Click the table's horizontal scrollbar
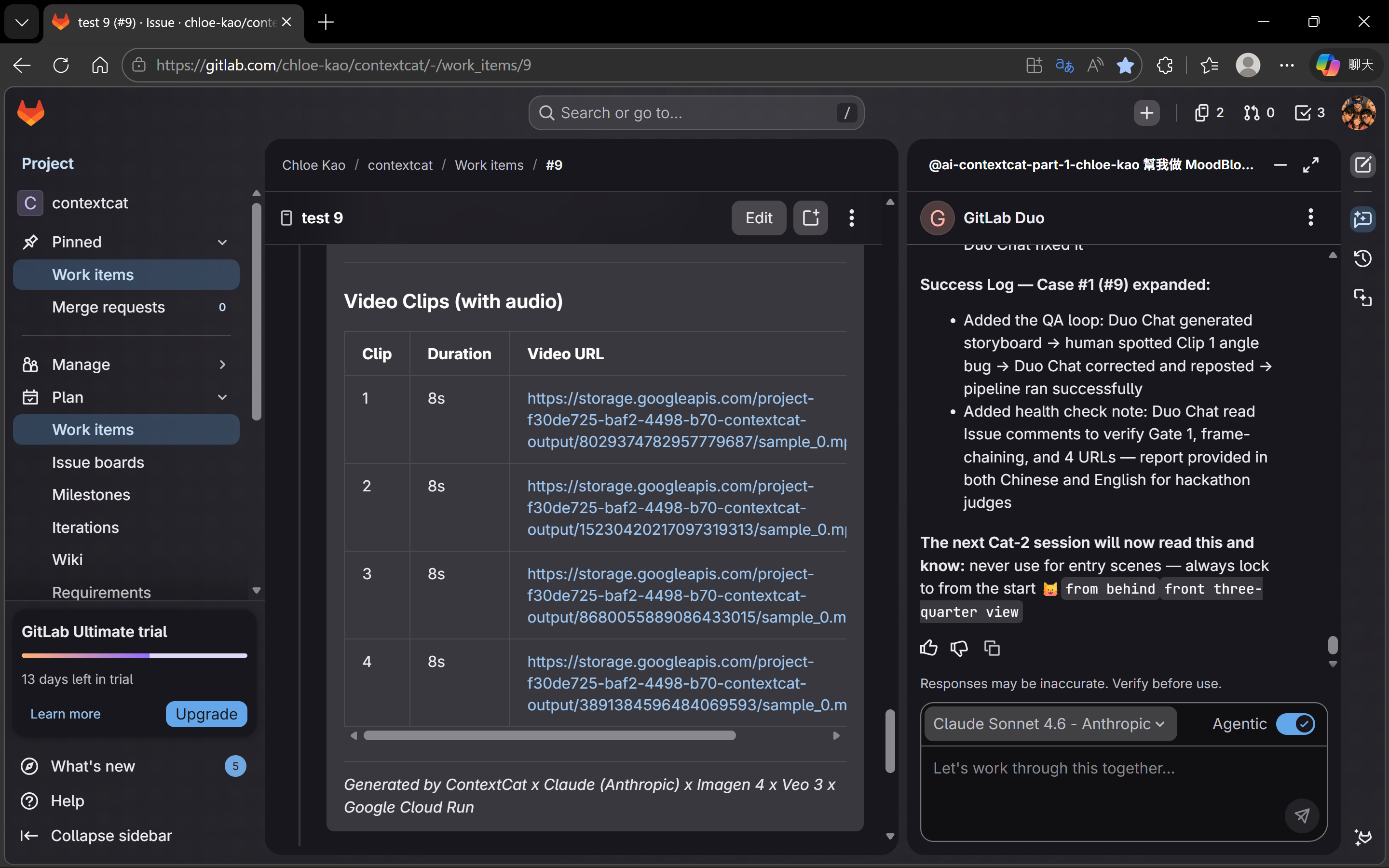 [x=549, y=735]
